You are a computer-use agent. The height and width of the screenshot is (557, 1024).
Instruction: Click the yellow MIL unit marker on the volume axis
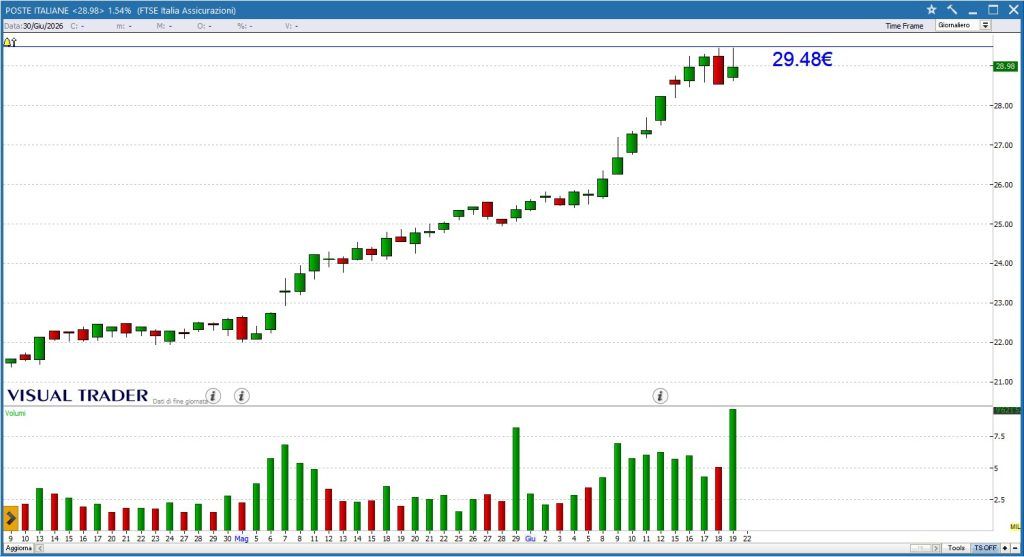pyautogui.click(x=1014, y=526)
